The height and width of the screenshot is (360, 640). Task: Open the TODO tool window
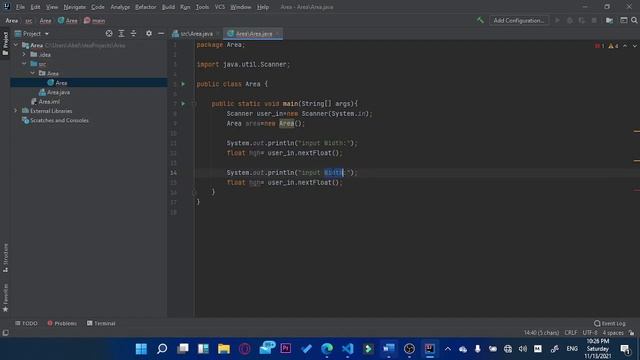[26, 323]
